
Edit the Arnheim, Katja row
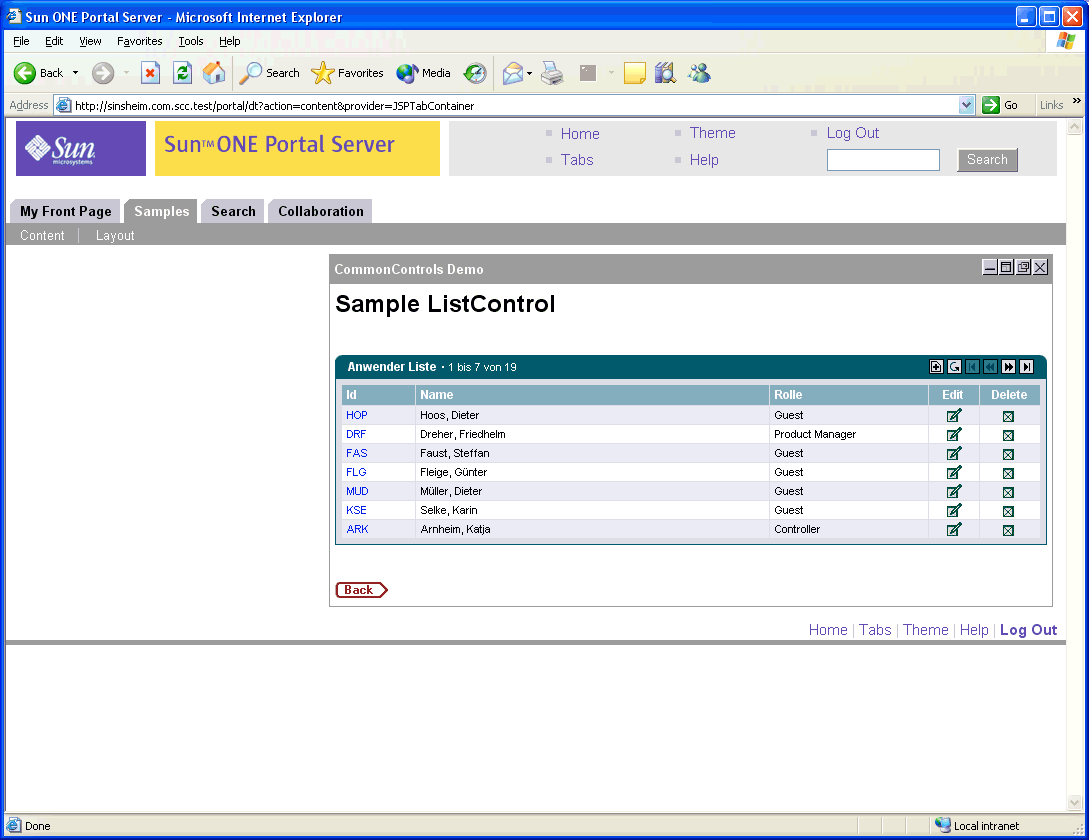pos(954,529)
